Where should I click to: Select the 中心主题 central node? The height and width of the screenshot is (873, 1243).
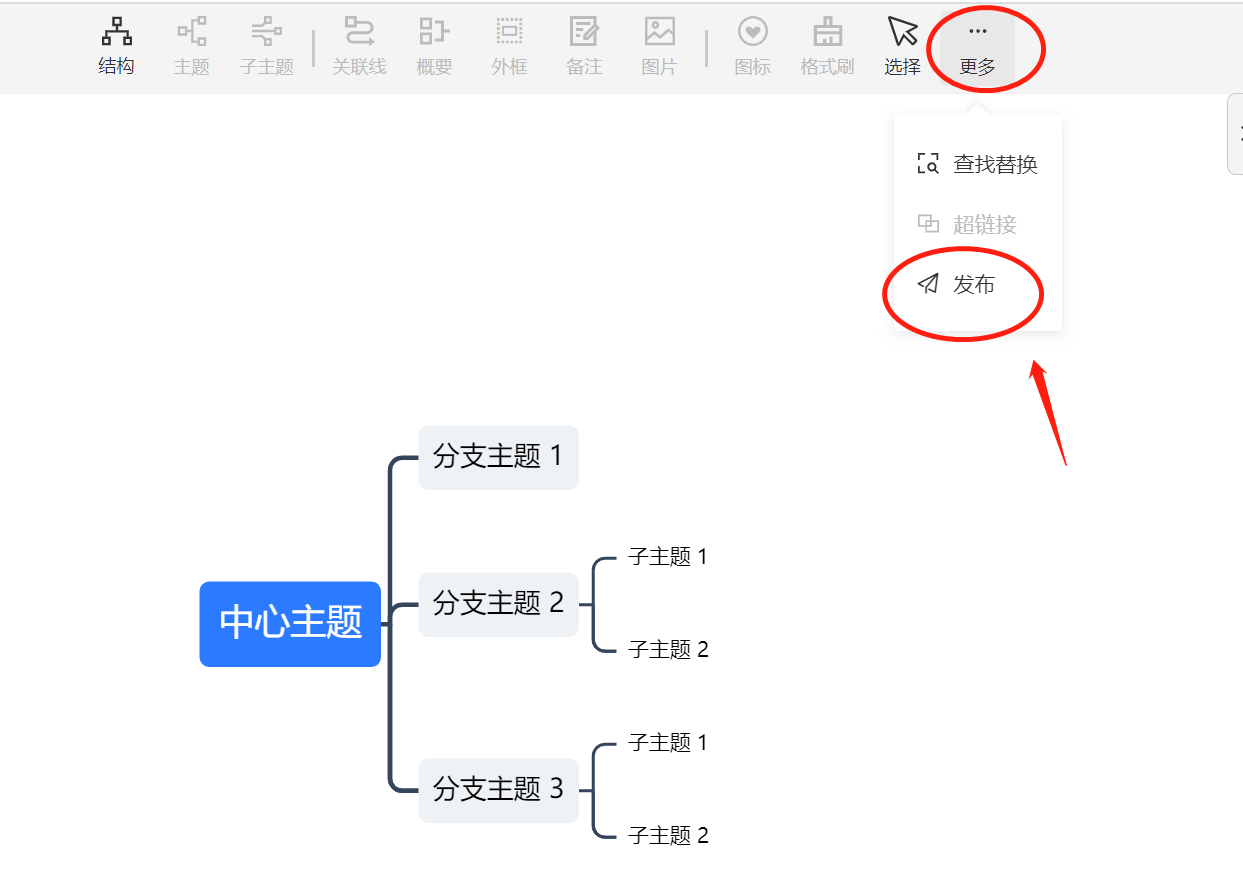coord(290,624)
